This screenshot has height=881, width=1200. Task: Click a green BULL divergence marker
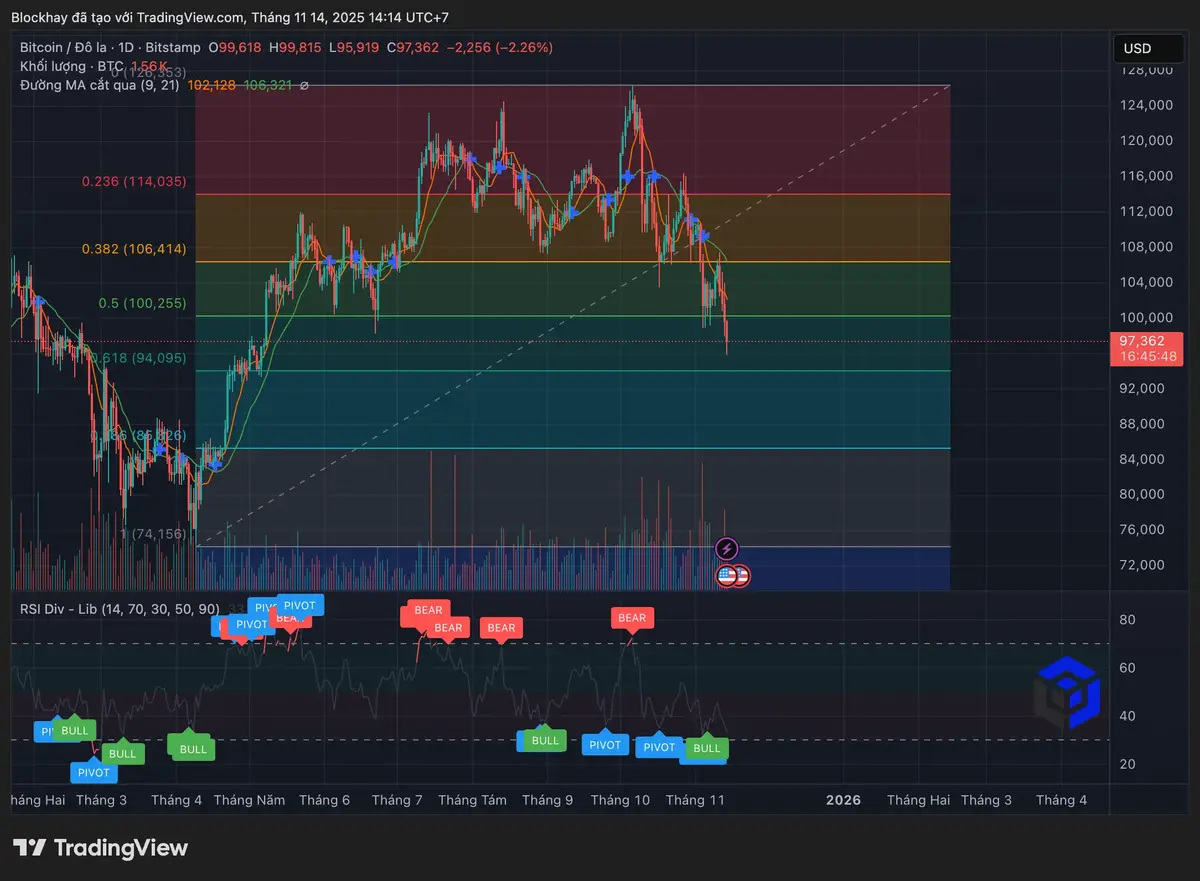(191, 748)
